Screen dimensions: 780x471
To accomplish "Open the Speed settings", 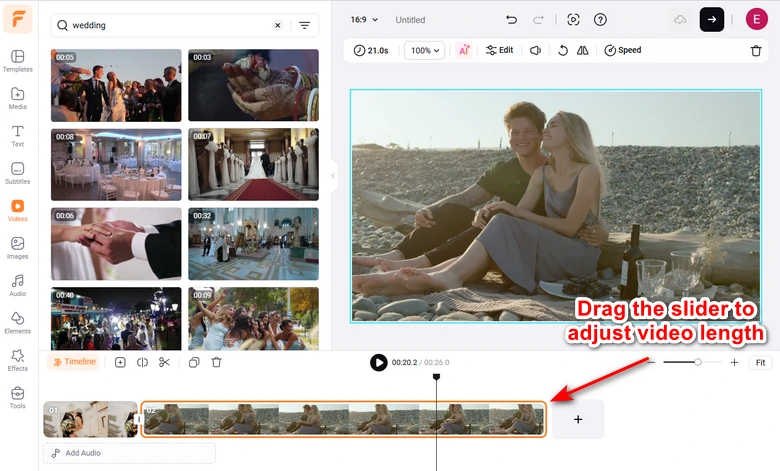I will [623, 50].
